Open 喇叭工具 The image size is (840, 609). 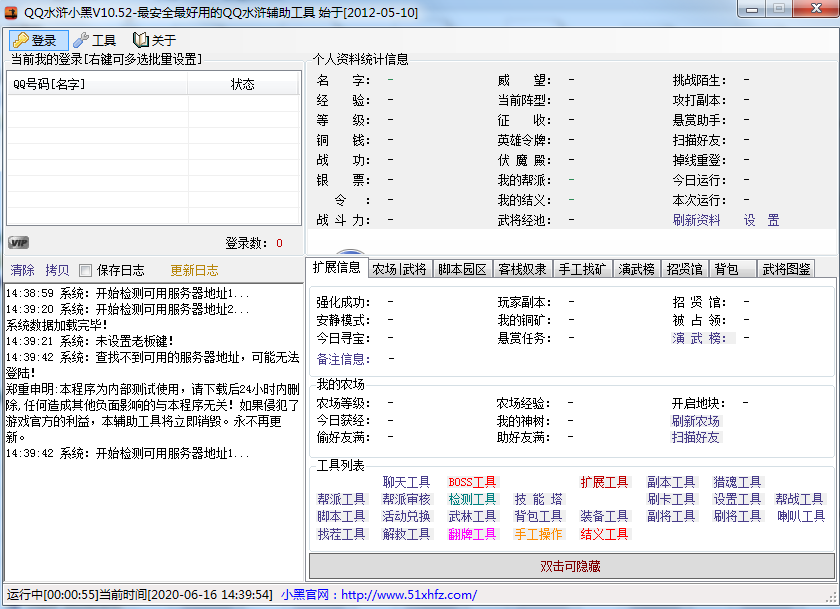pyautogui.click(x=801, y=516)
